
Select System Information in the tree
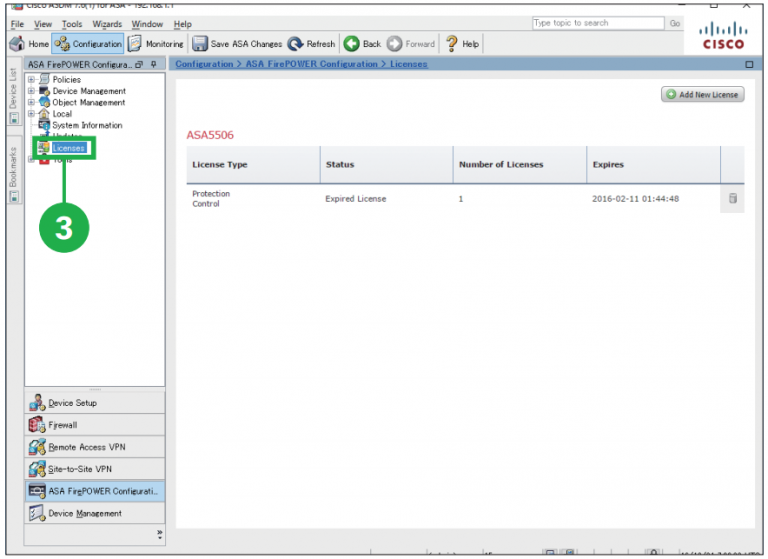[87, 125]
